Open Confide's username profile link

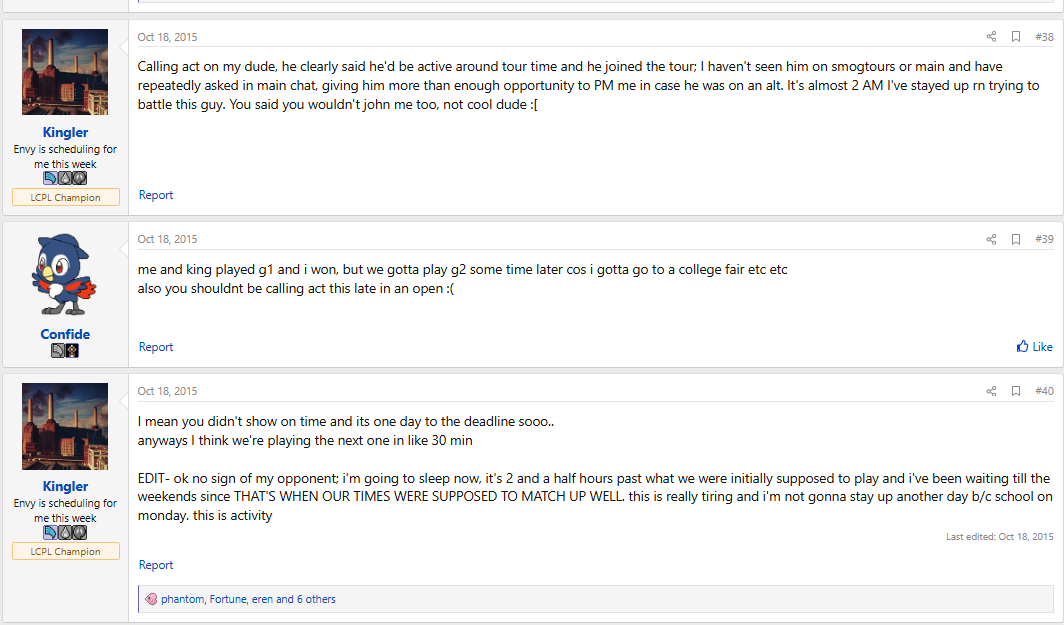coord(65,334)
